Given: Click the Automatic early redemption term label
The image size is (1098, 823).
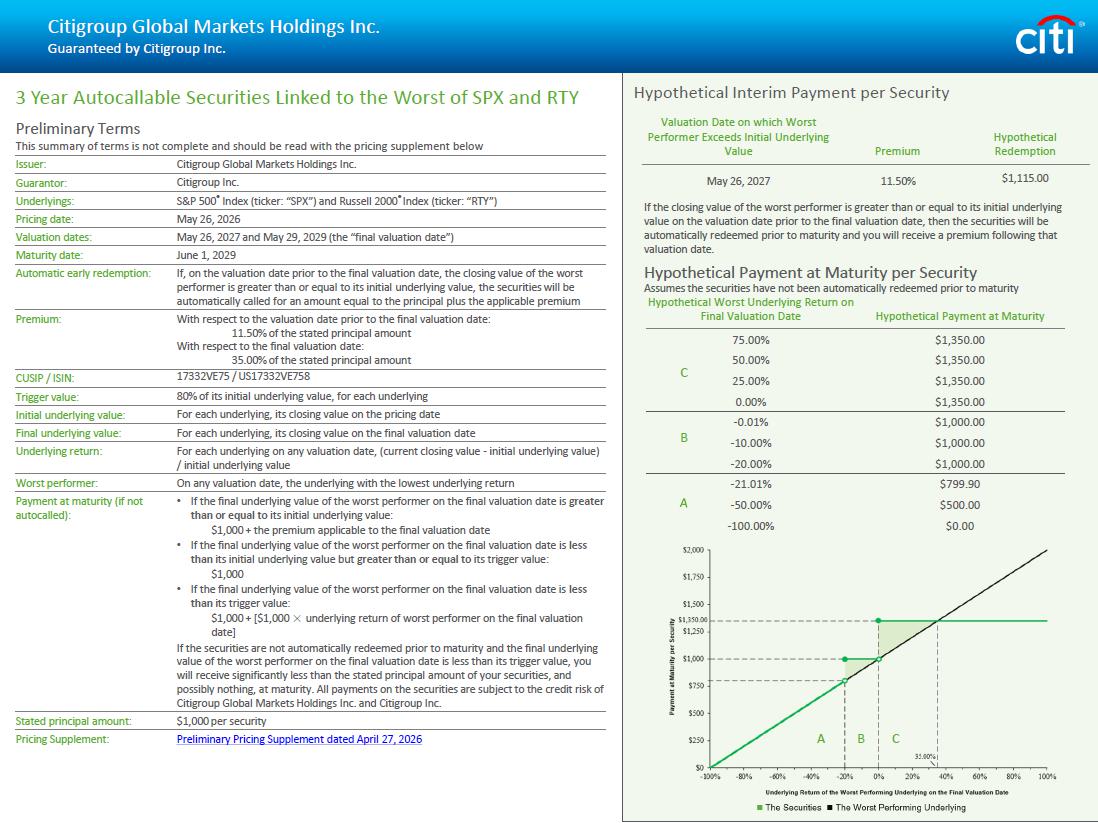Looking at the screenshot, I should (84, 272).
